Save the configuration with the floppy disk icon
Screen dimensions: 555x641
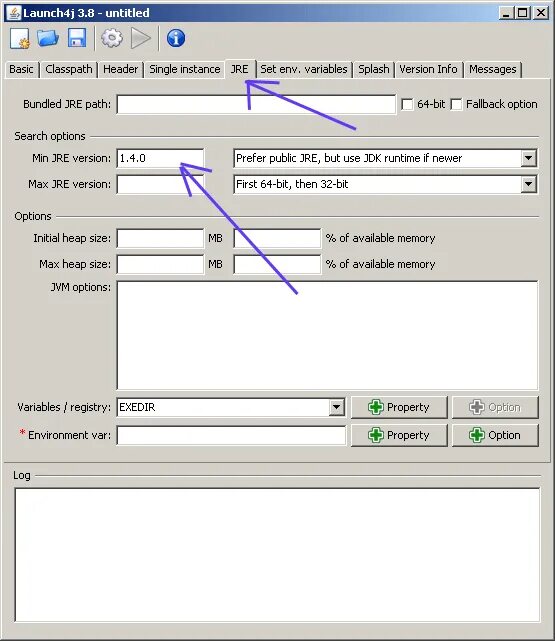(x=77, y=38)
